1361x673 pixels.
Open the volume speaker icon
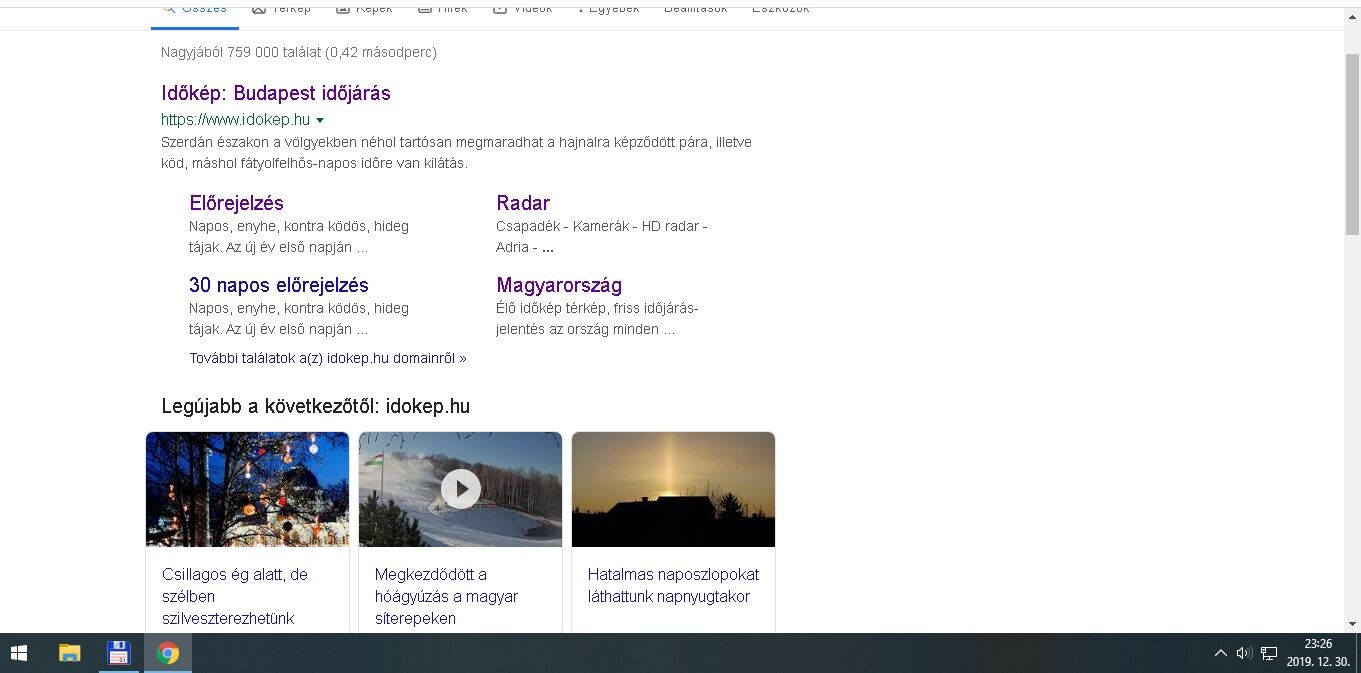coord(1244,653)
